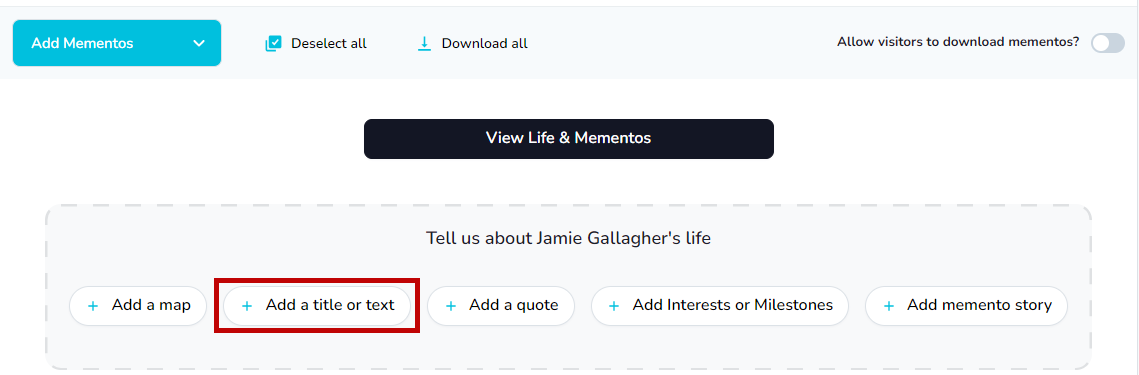
Task: Click Add memento story
Action: (966, 306)
